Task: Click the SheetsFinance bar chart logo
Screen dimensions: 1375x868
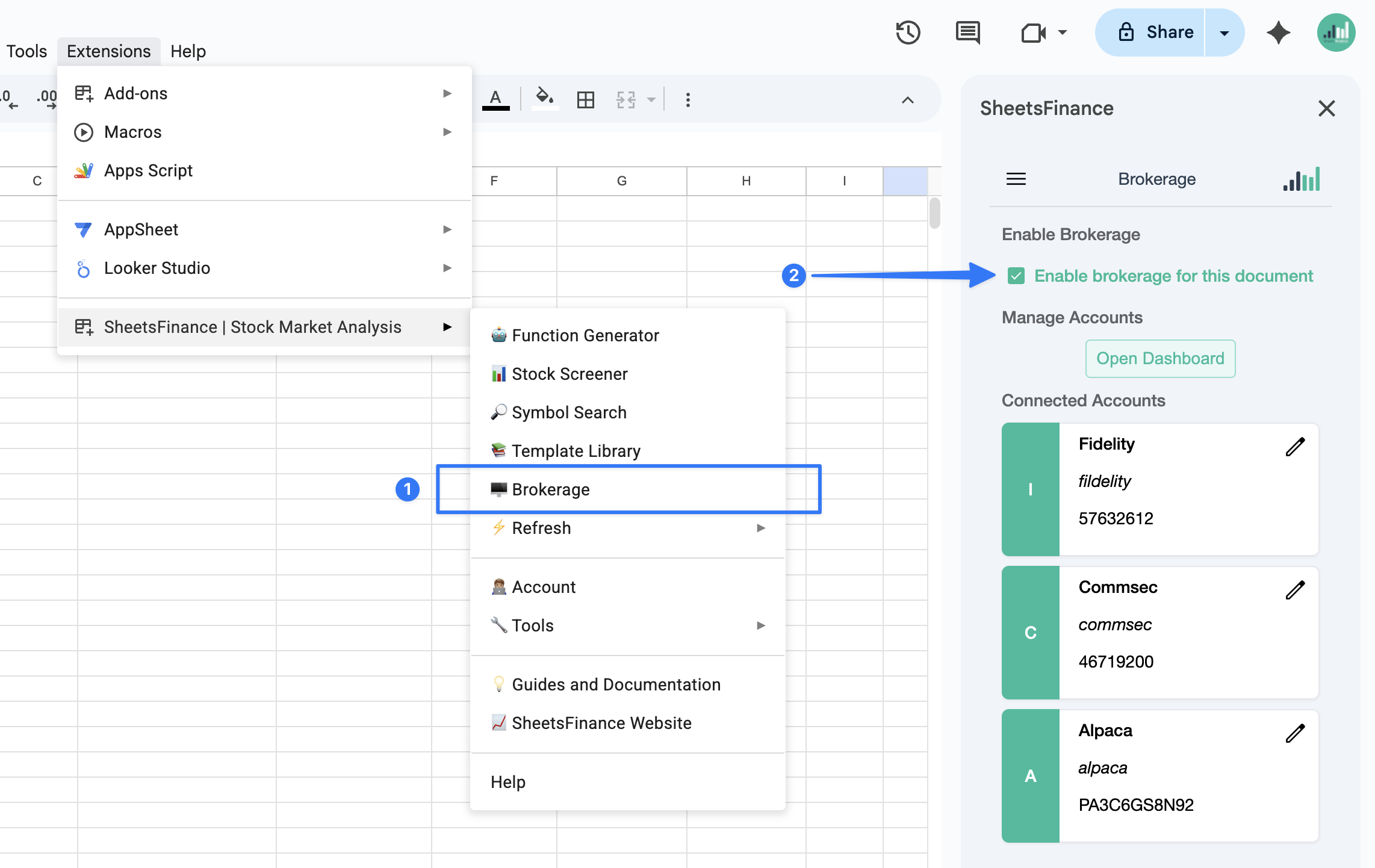Action: 1301,179
